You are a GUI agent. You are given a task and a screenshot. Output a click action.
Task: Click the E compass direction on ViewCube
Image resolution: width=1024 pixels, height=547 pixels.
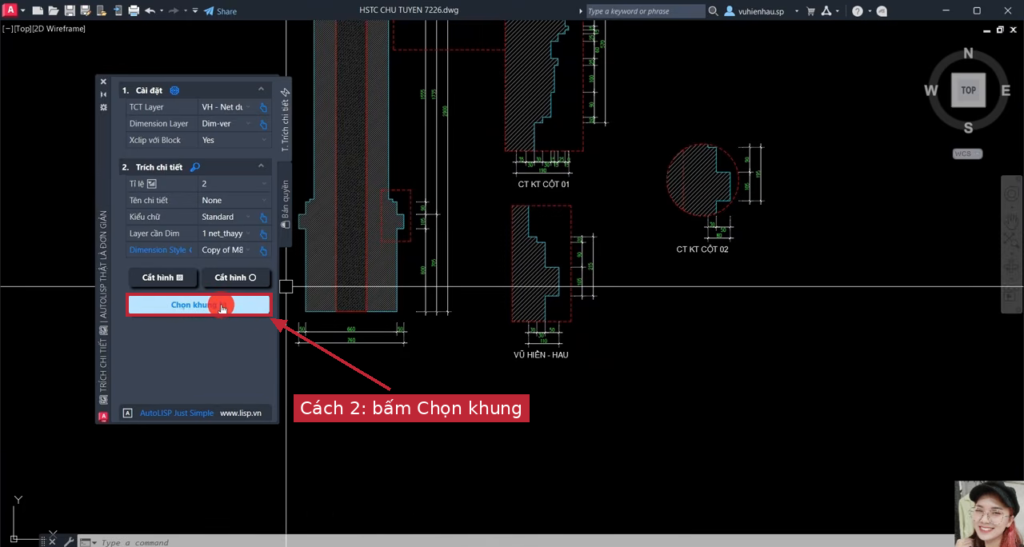click(x=1006, y=91)
